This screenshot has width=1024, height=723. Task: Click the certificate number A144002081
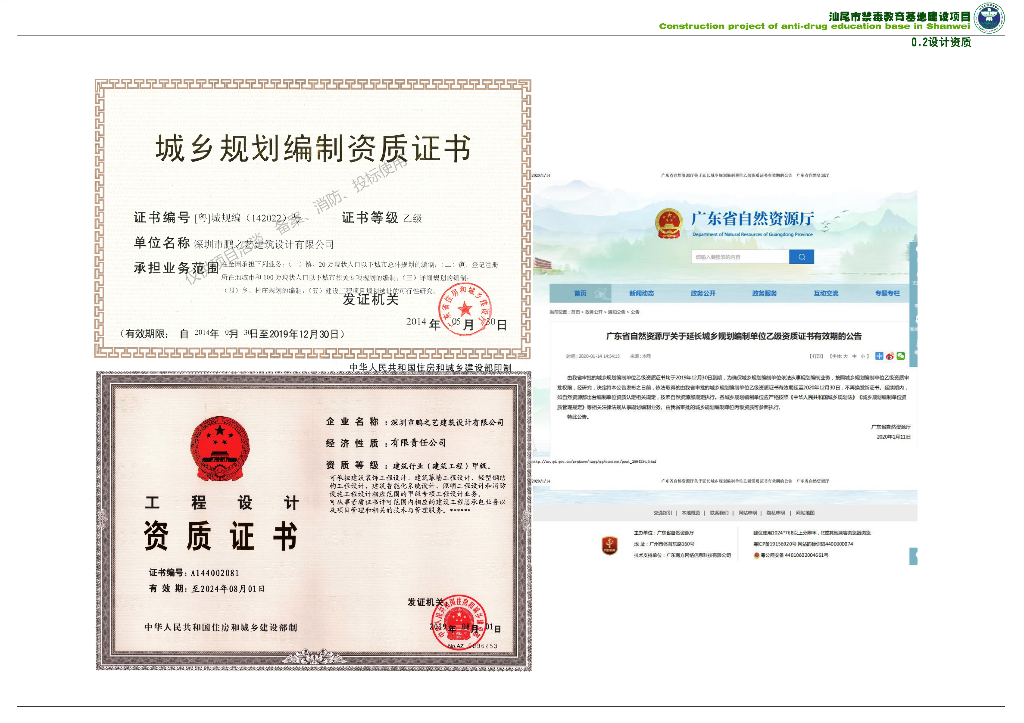click(x=216, y=573)
